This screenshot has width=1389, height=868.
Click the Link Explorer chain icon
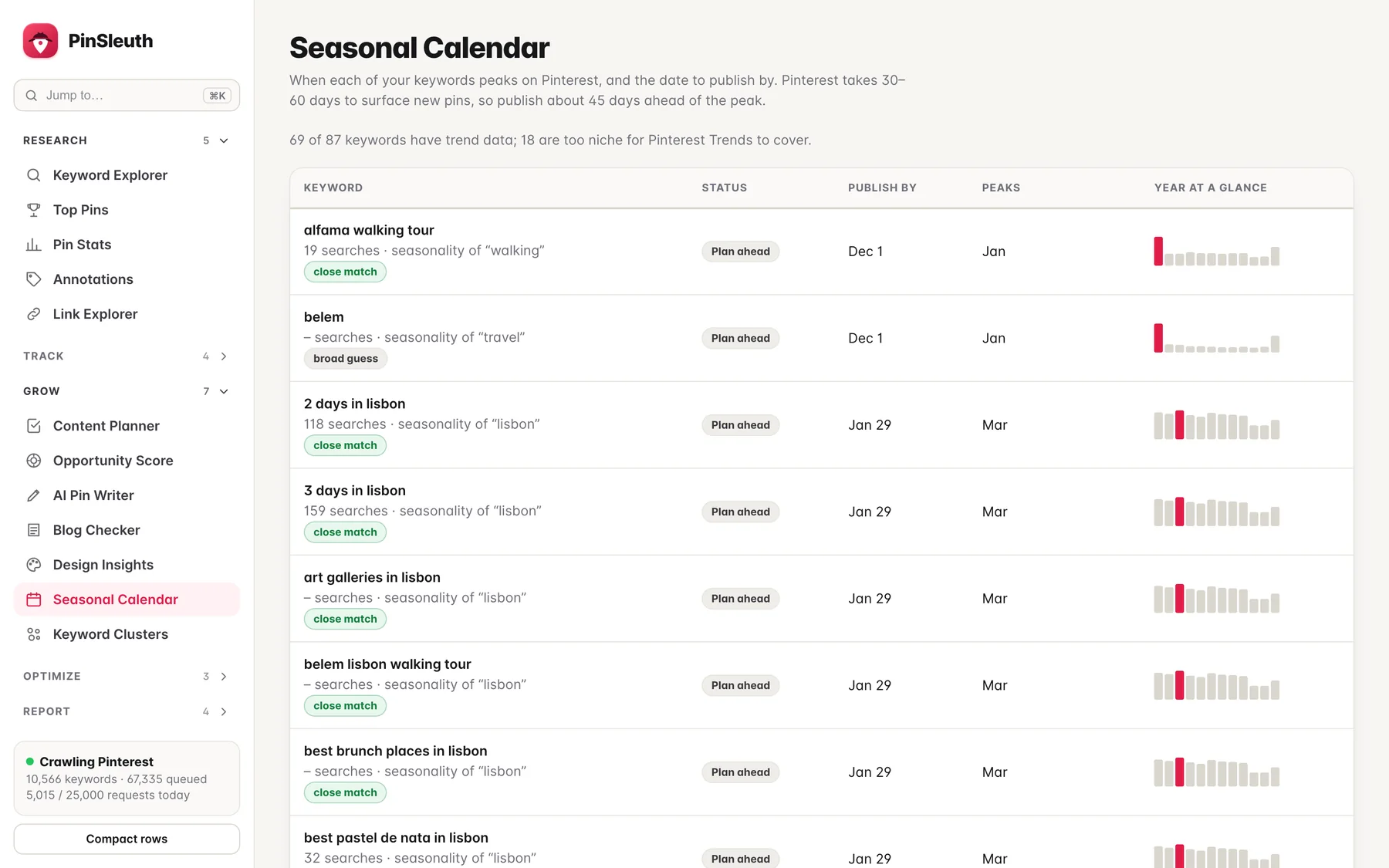33,314
